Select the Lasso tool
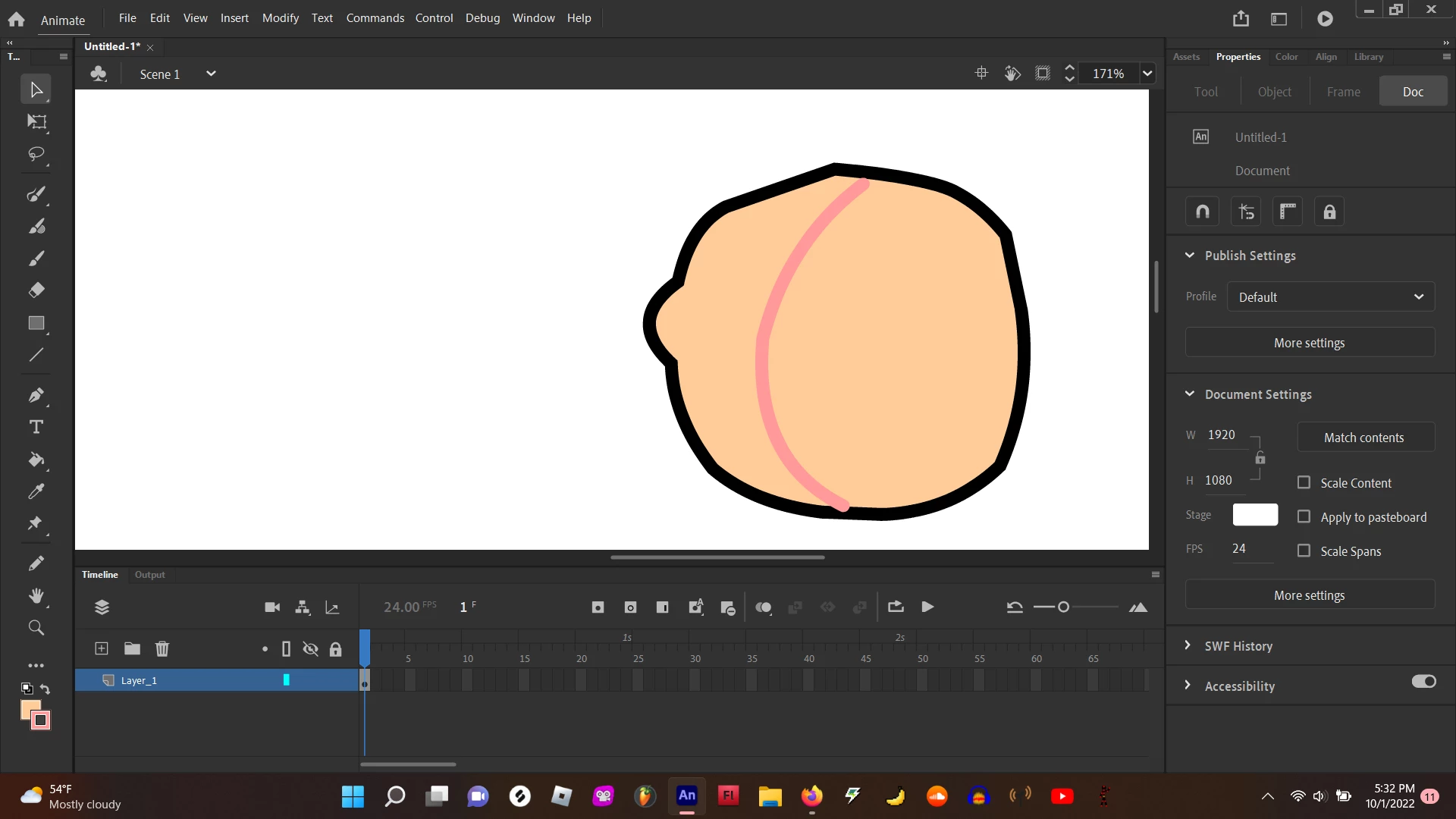The height and width of the screenshot is (819, 1456). pyautogui.click(x=36, y=155)
